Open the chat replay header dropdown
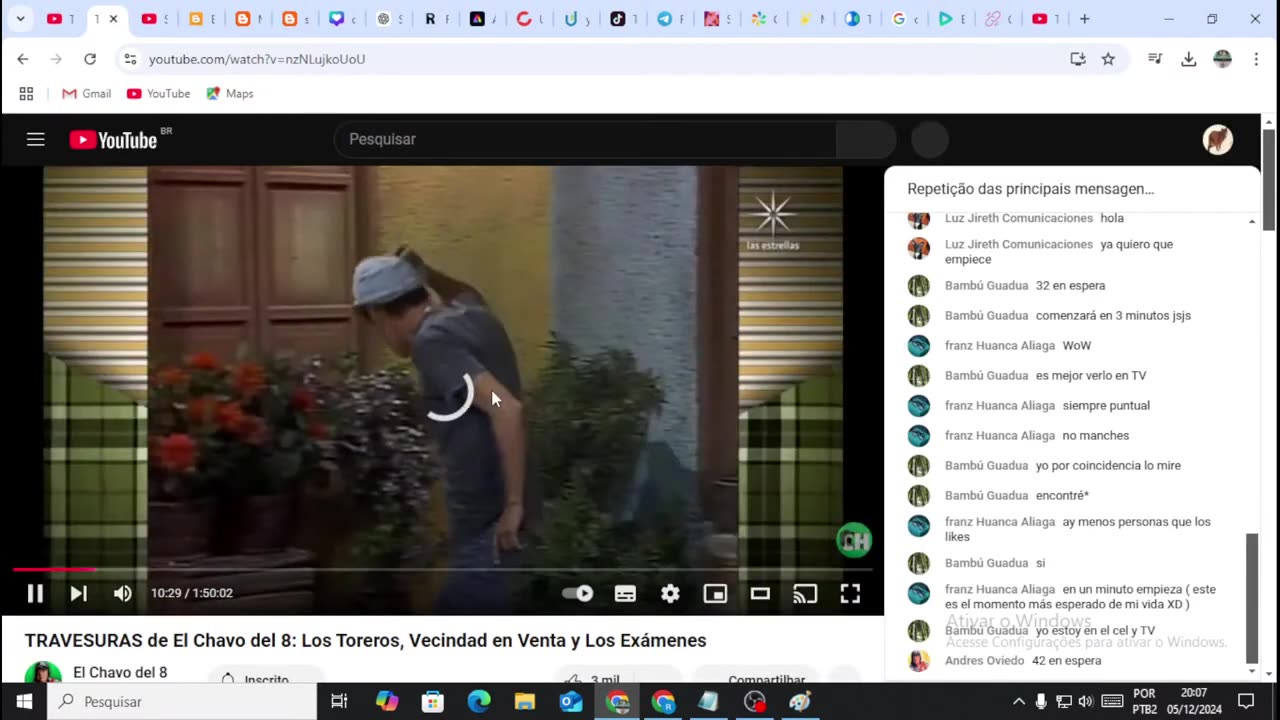The image size is (1280, 720). (1030, 188)
